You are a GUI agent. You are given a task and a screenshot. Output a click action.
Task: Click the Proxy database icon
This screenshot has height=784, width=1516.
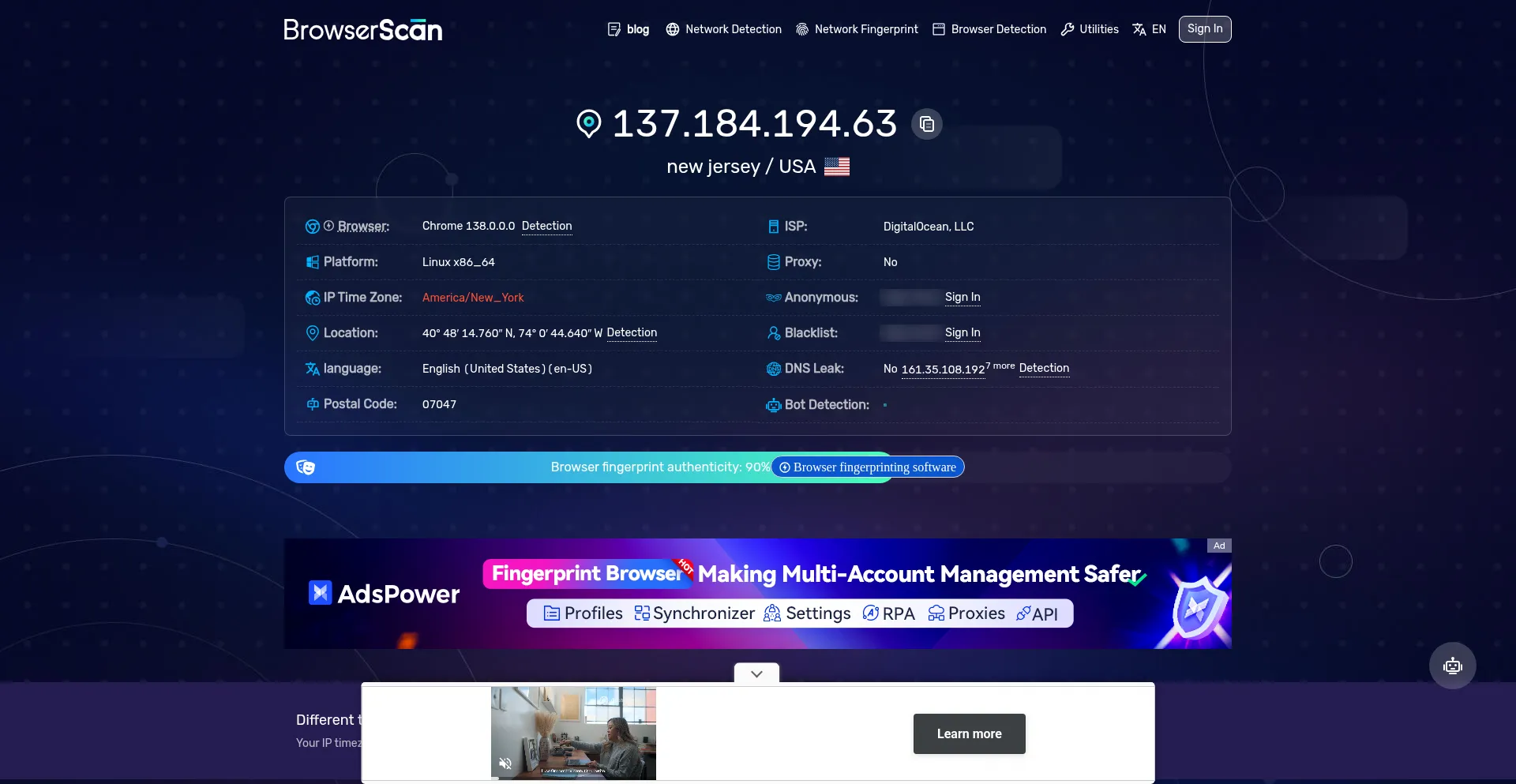(774, 262)
